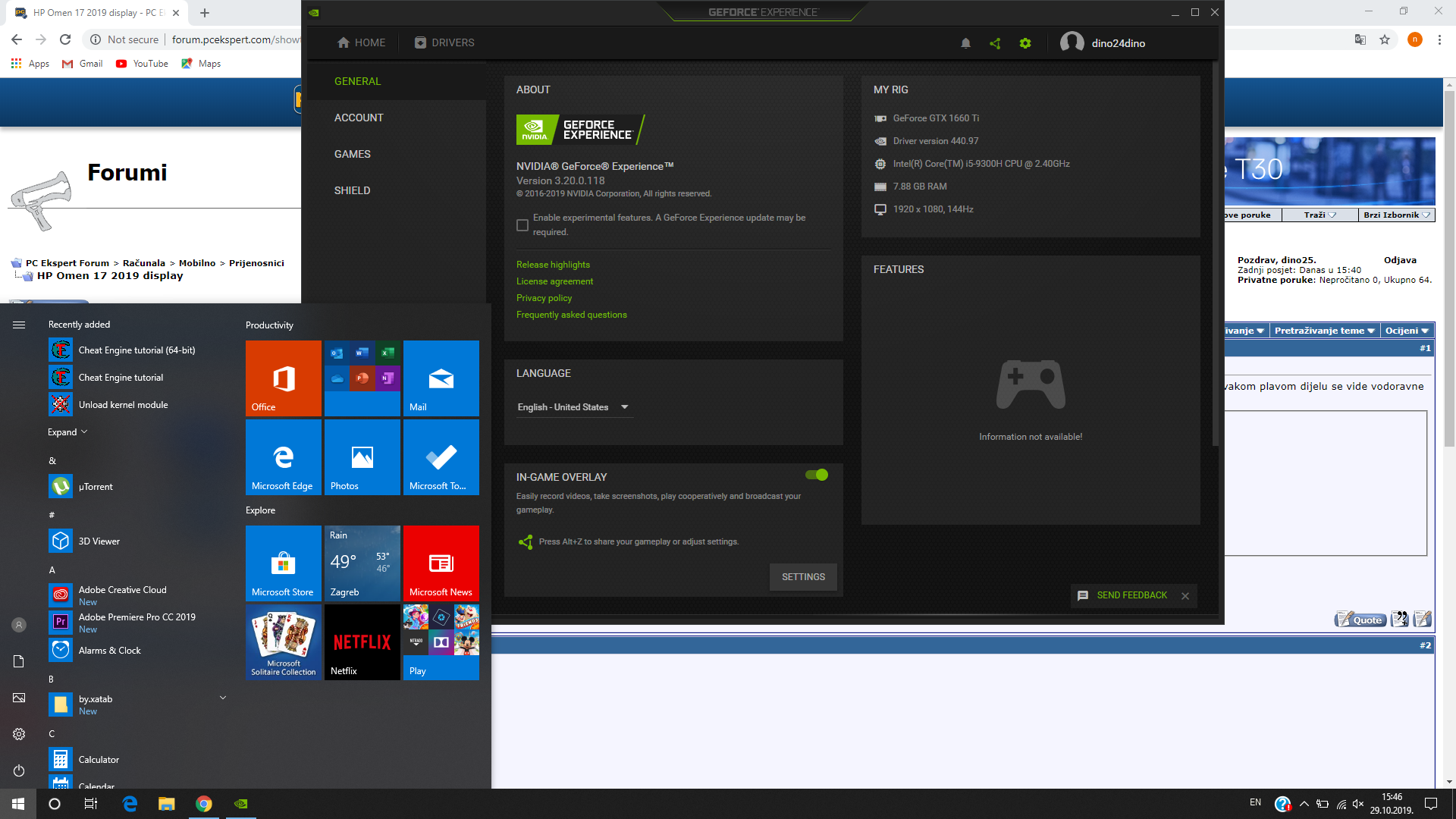Open the Netflix tile in the Start menu
Image resolution: width=1456 pixels, height=819 pixels.
[x=362, y=642]
